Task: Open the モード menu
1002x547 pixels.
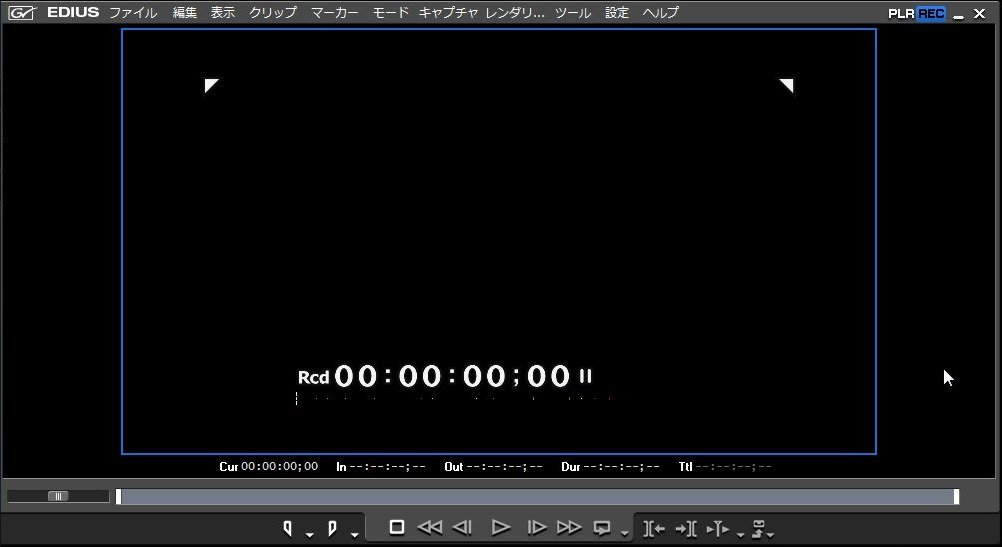Action: 390,13
